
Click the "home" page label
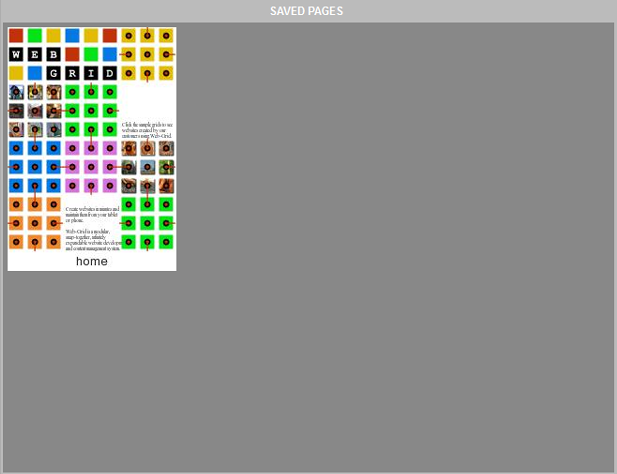click(92, 261)
